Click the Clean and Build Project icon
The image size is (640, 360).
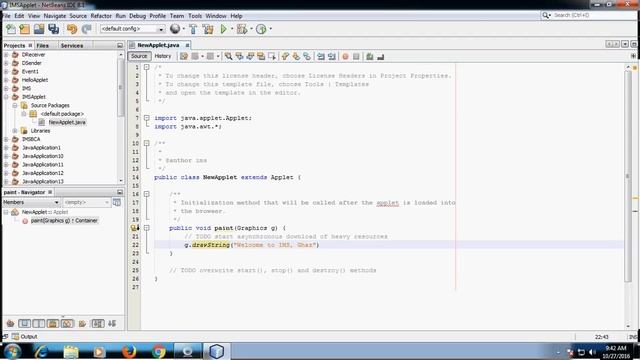[208, 29]
